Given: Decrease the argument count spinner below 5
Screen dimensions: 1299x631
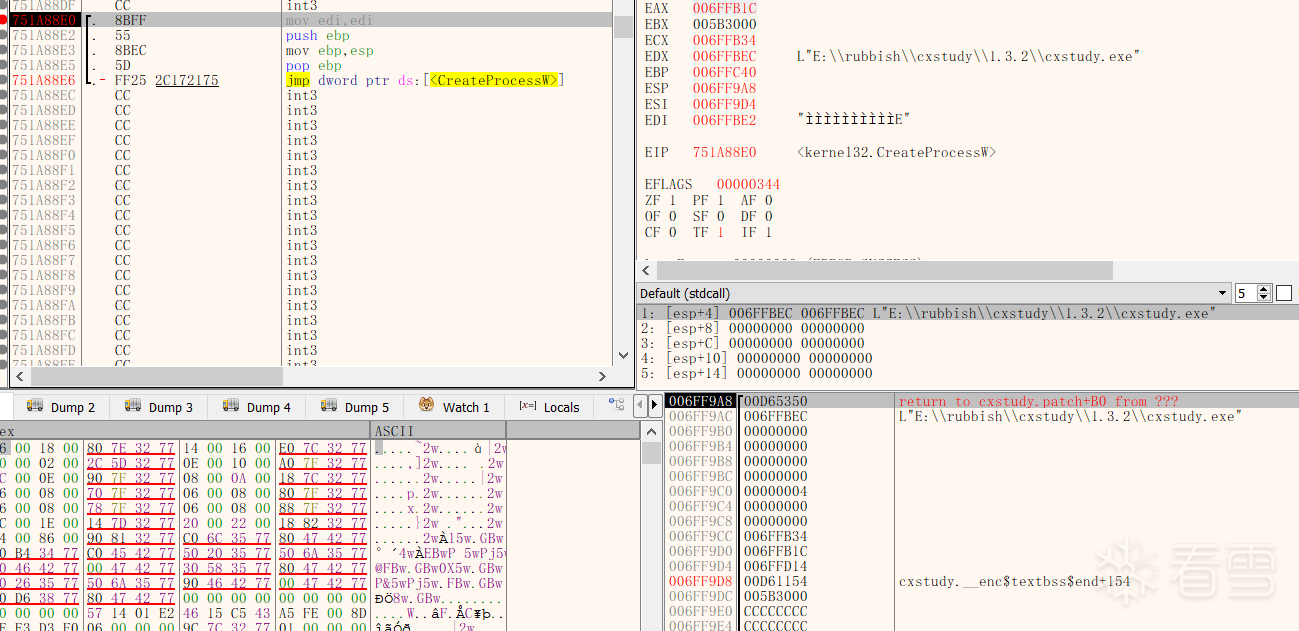Looking at the screenshot, I should click(x=1265, y=298).
